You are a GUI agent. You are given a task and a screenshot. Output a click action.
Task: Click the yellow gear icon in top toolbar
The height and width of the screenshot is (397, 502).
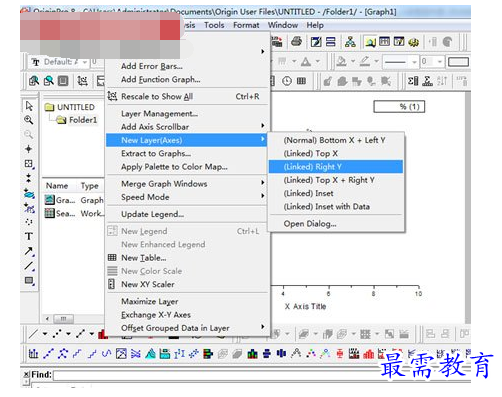[x=414, y=42]
